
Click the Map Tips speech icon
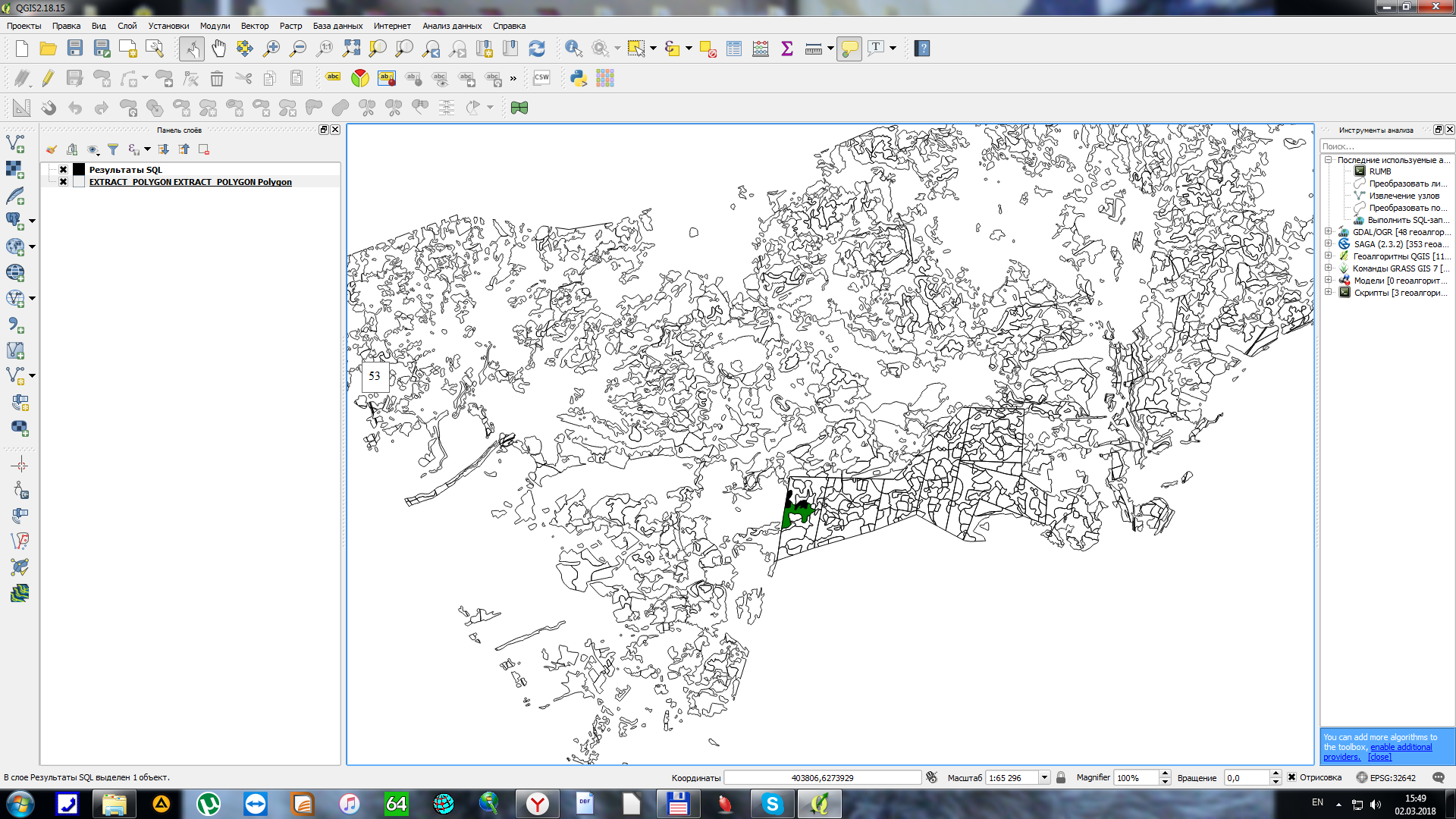[x=849, y=49]
